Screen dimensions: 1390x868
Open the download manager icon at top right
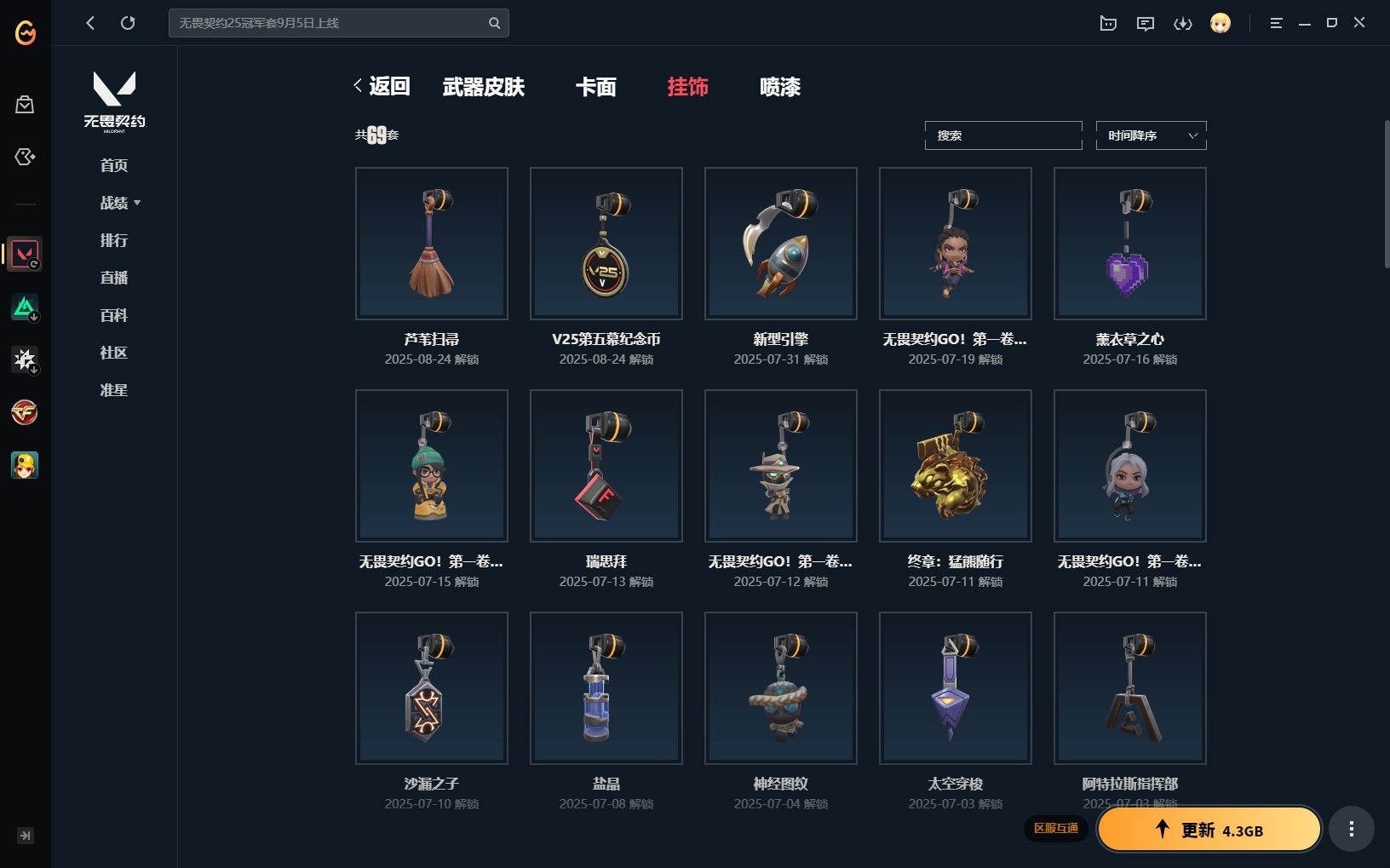point(1183,23)
